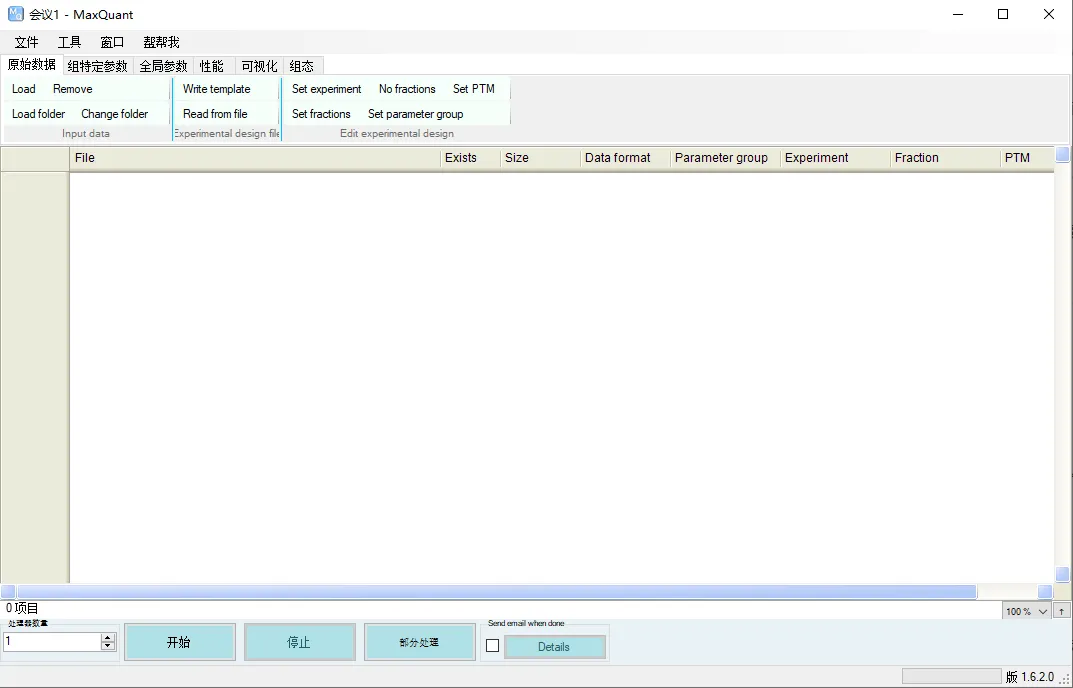Screen dimensions: 1073x688
Task: Click the progress bar in status bar
Action: pyautogui.click(x=951, y=676)
